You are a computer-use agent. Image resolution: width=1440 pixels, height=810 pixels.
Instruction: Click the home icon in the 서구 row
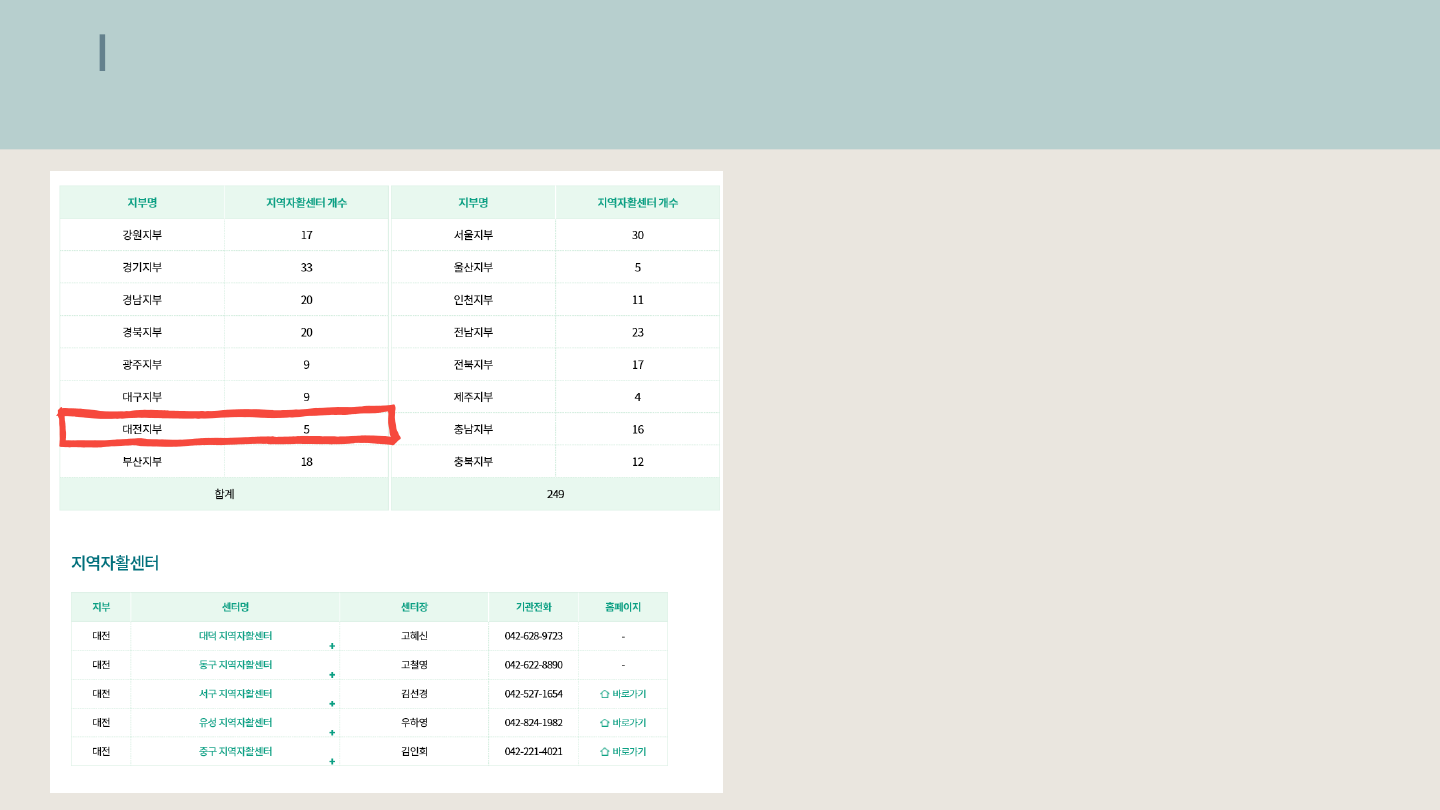[x=604, y=694]
